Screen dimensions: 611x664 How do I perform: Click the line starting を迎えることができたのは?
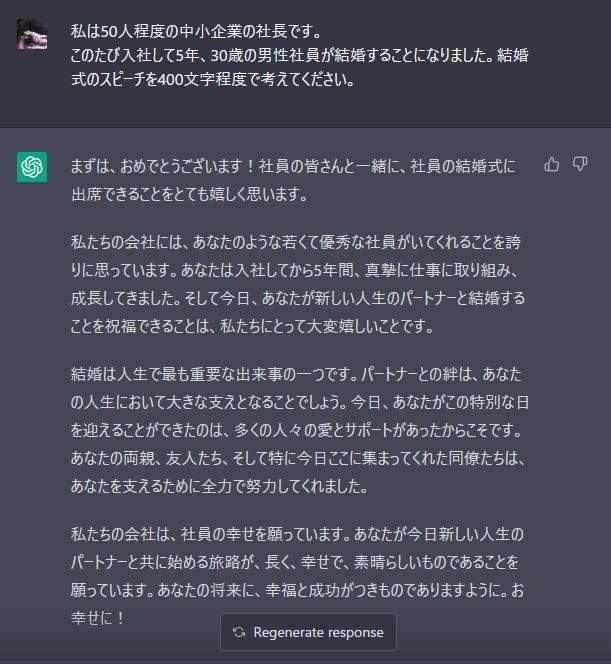[x=297, y=430]
